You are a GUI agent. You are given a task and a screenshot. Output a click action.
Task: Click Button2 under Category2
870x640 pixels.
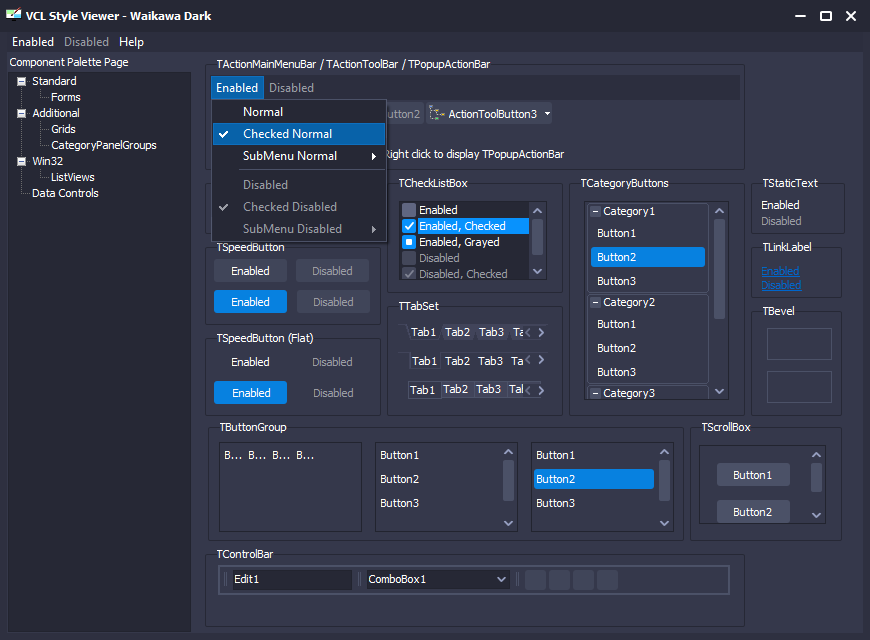(x=648, y=348)
